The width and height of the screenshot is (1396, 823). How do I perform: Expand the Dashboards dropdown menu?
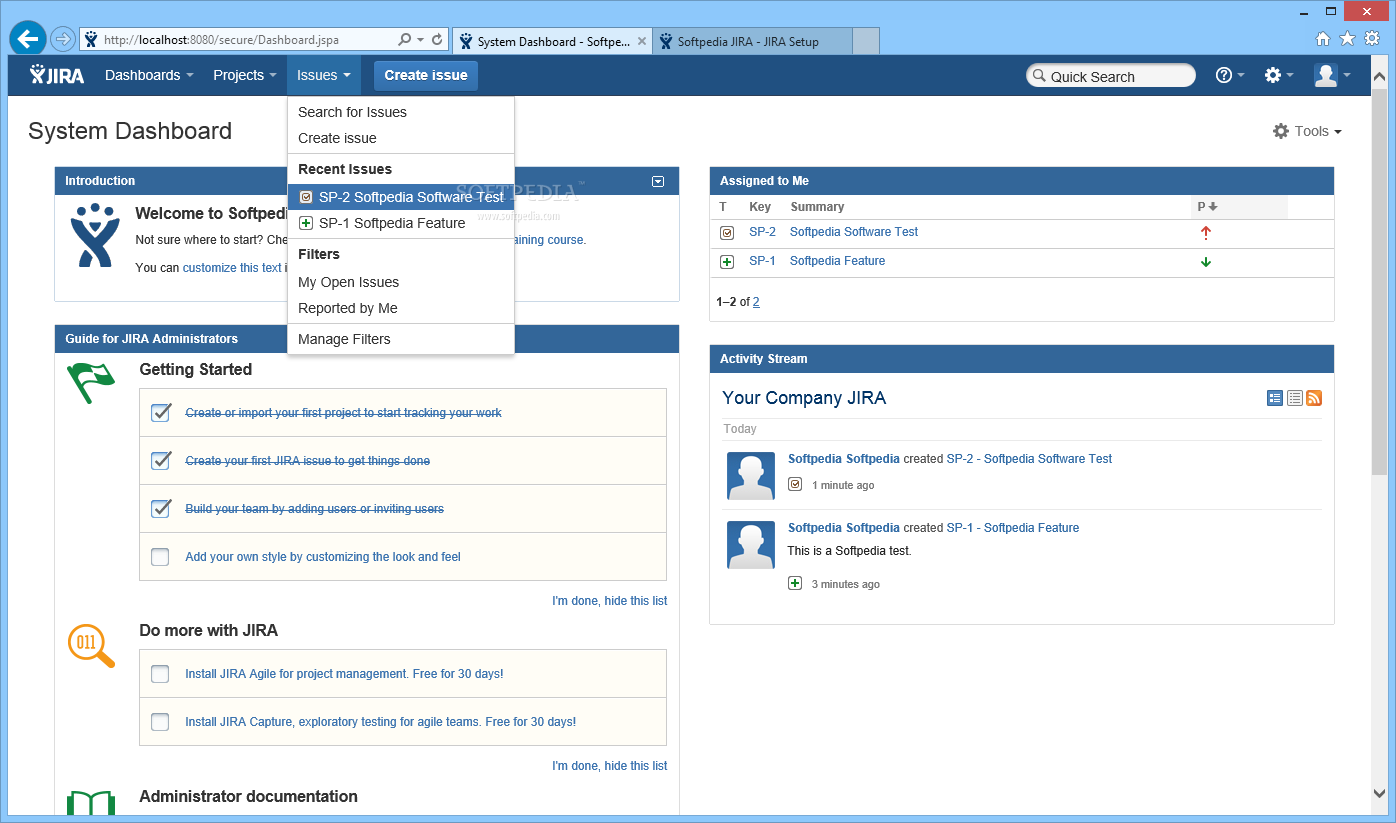coord(149,75)
